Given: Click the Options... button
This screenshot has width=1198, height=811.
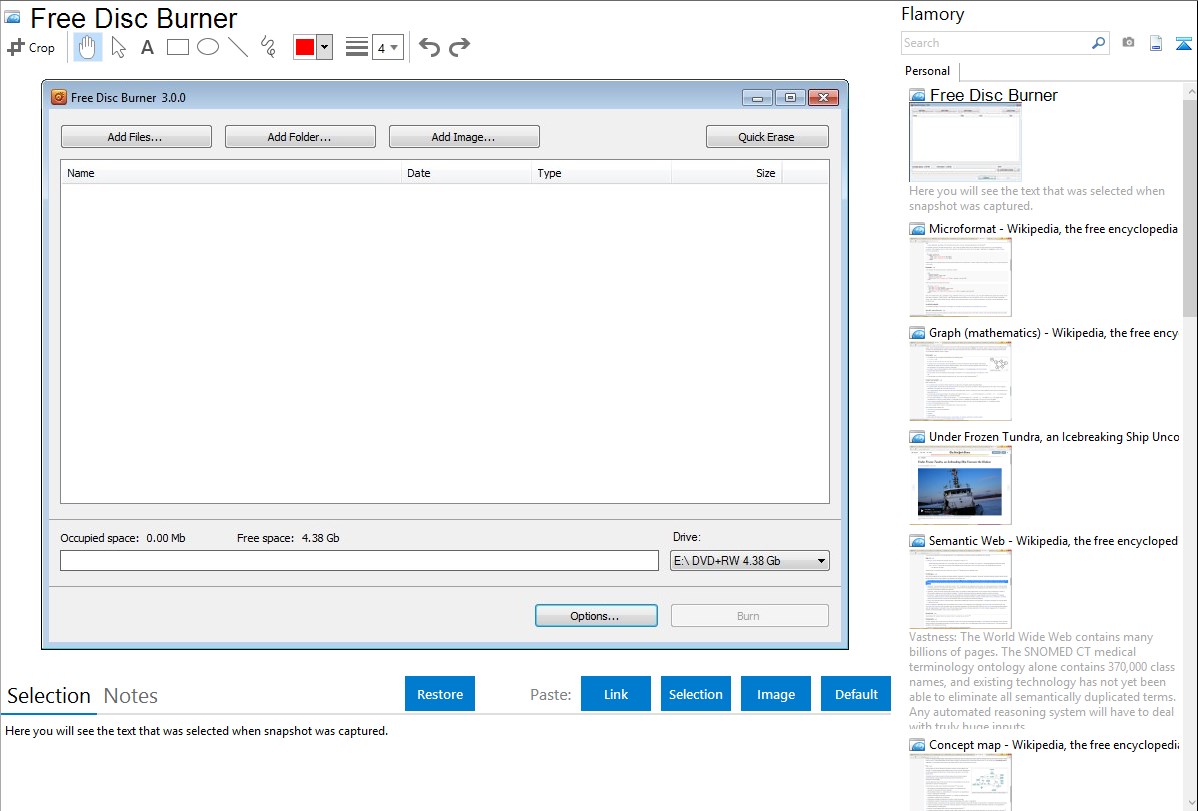Looking at the screenshot, I should click(596, 615).
